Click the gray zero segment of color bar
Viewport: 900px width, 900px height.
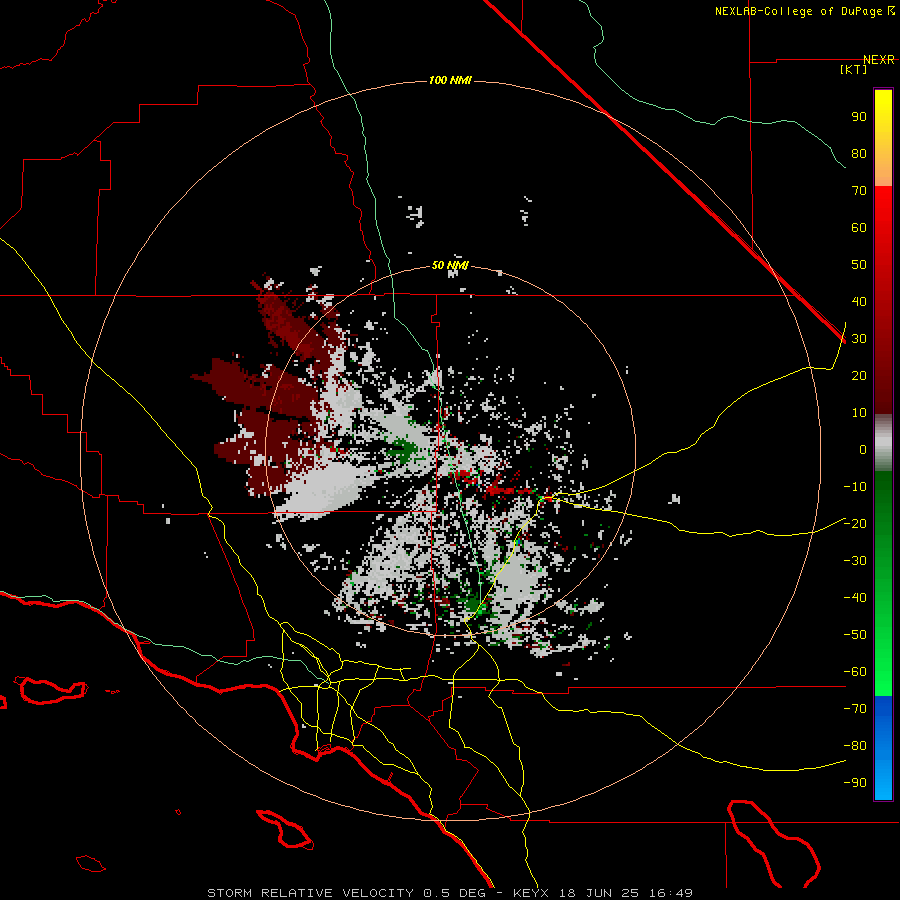pos(883,443)
